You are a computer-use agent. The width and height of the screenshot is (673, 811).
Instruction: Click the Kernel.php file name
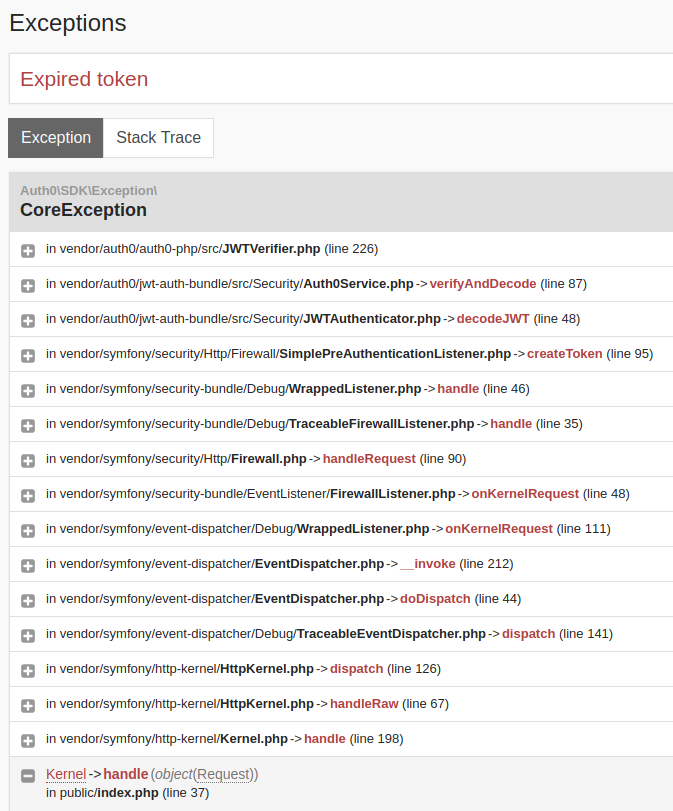click(254, 739)
